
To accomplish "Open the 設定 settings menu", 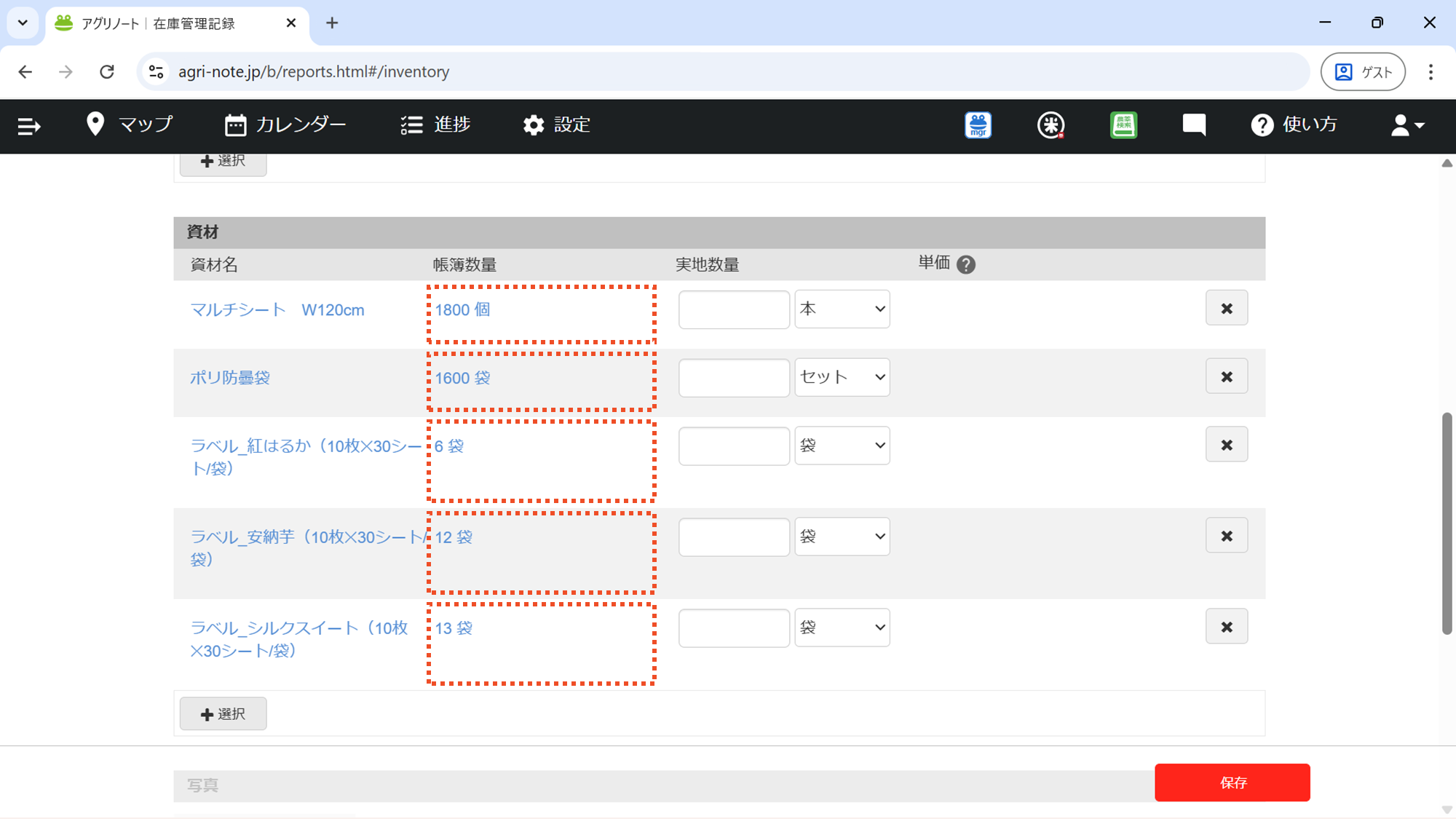I will pyautogui.click(x=556, y=124).
